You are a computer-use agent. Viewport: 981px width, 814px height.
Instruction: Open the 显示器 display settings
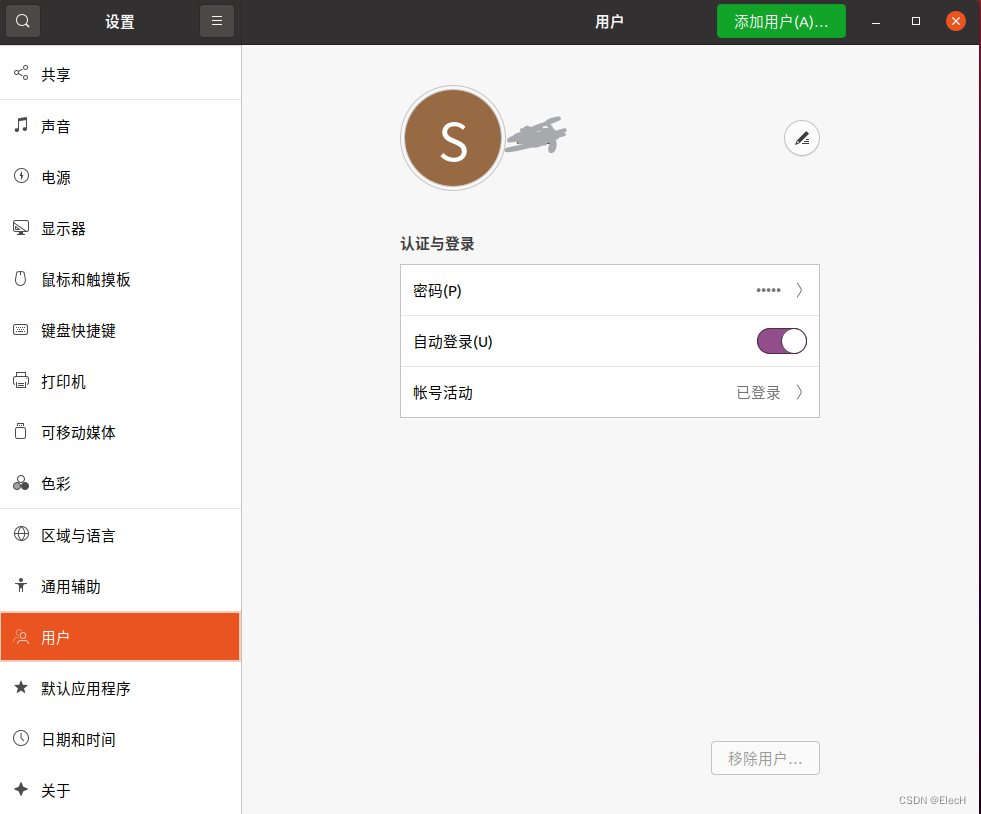click(x=63, y=229)
